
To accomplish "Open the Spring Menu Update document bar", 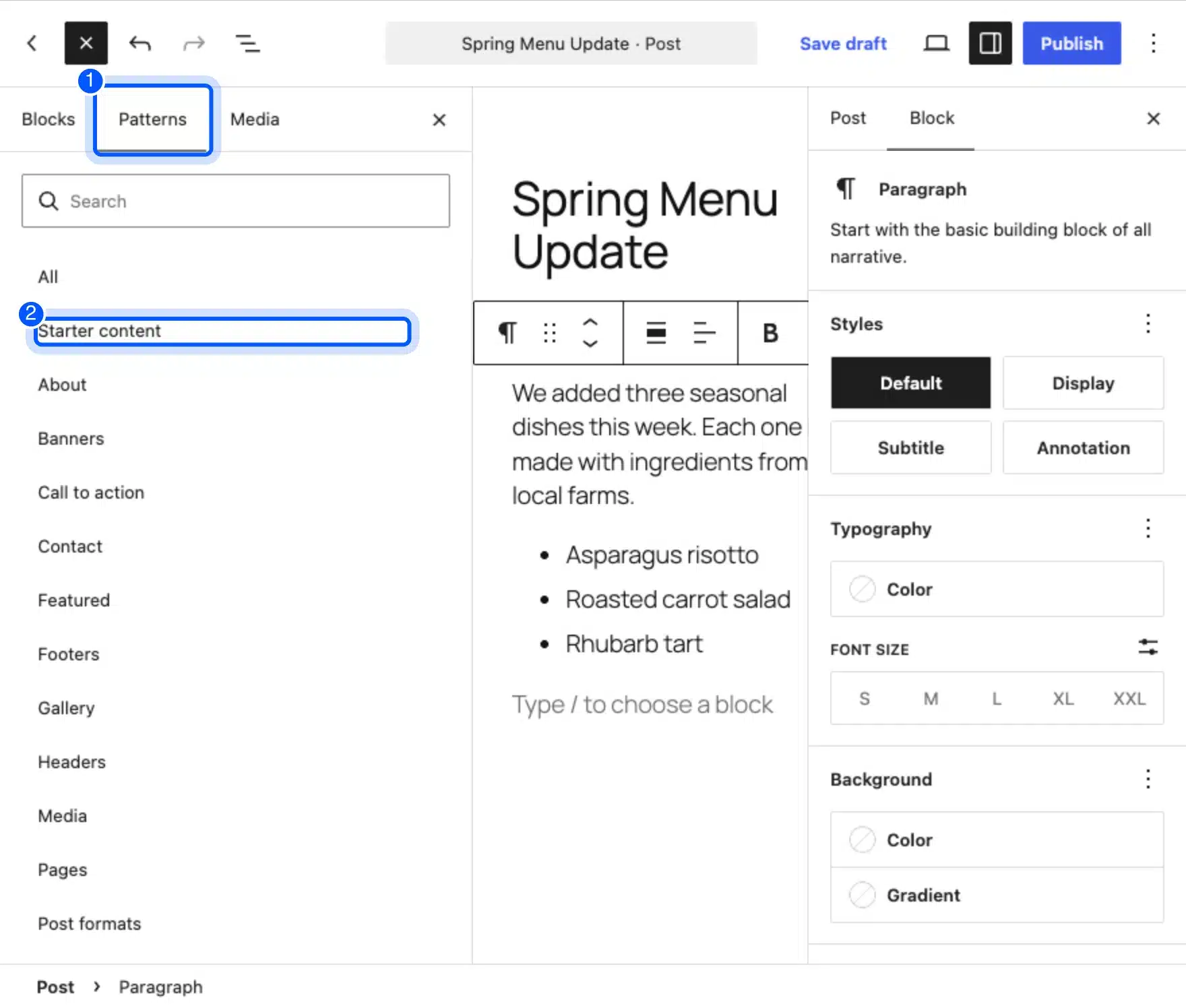I will 571,43.
